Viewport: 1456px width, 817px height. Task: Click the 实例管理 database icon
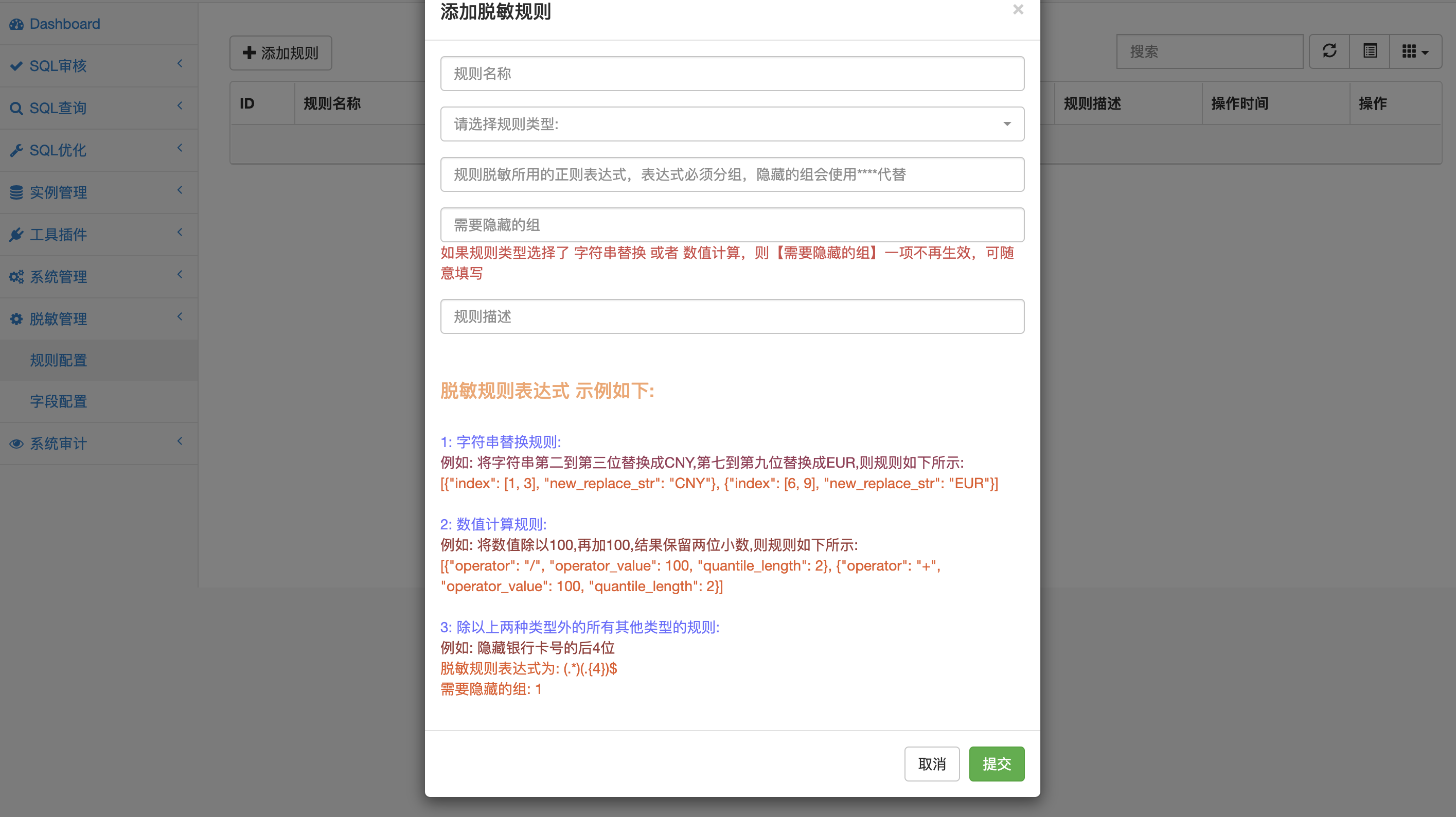point(16,193)
